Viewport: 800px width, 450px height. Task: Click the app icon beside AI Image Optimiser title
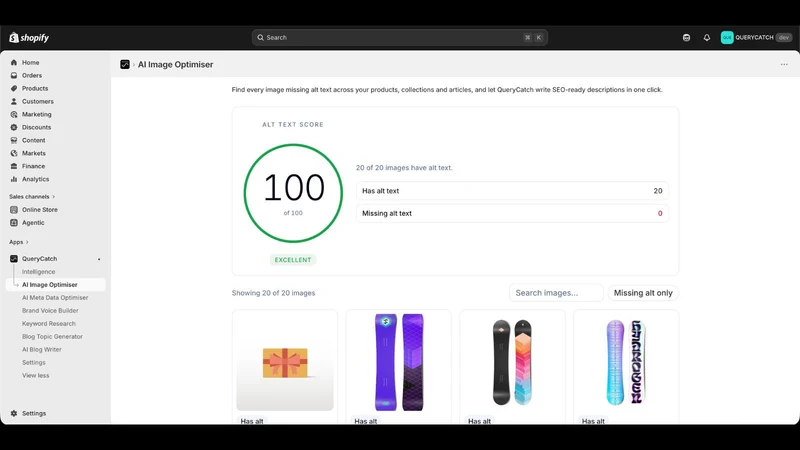click(x=124, y=64)
